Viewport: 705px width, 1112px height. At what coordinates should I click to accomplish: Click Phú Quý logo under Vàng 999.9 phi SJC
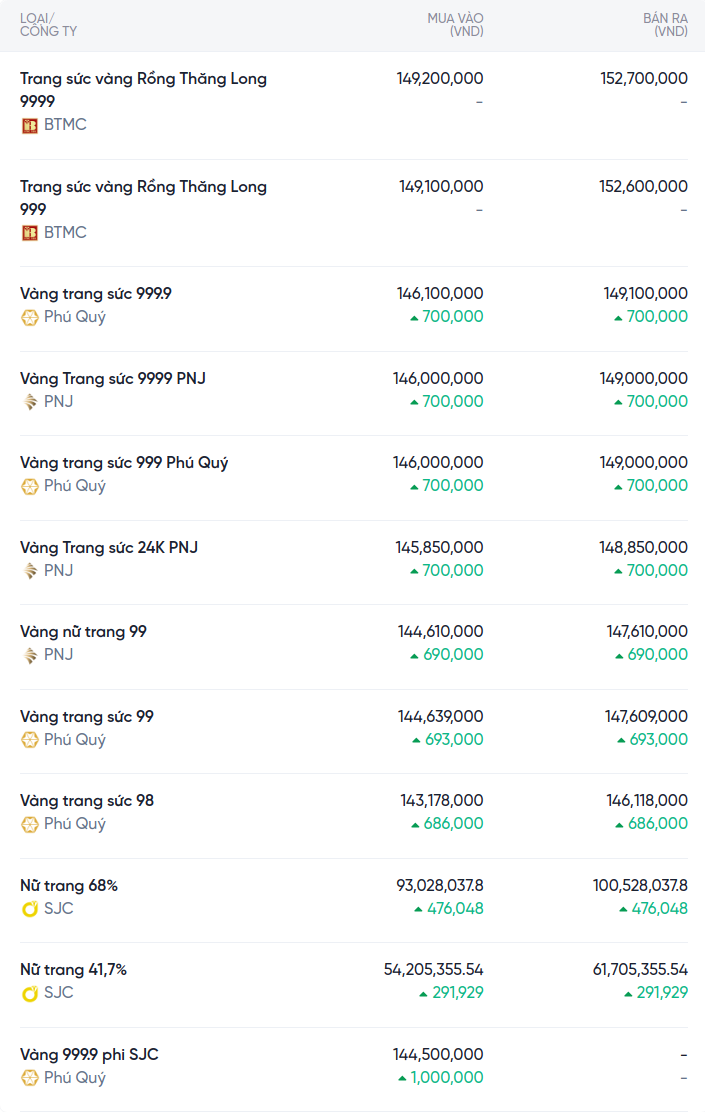tap(29, 1078)
